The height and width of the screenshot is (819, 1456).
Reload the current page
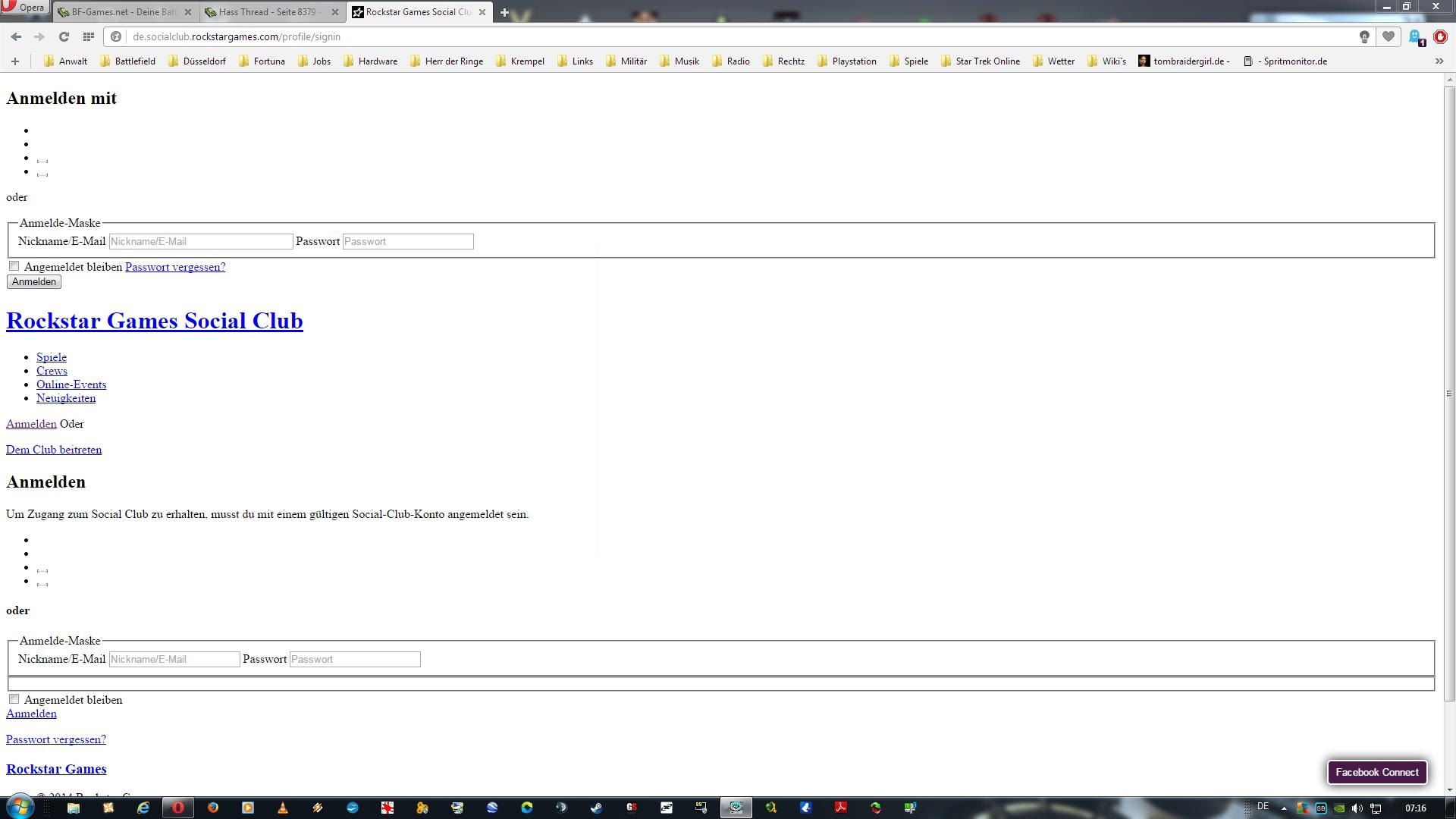tap(64, 36)
